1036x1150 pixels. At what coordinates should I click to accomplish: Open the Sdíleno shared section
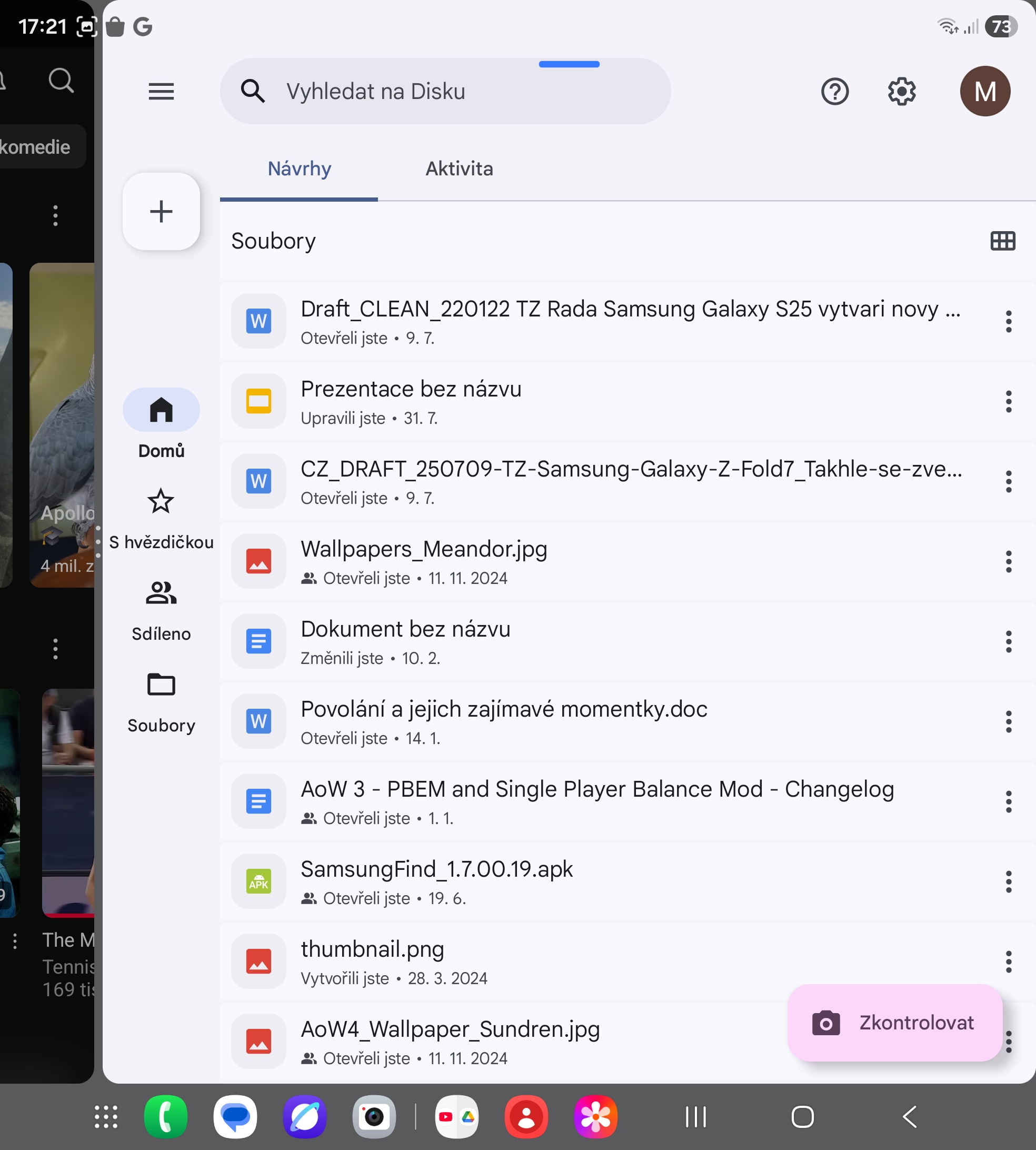click(x=161, y=611)
